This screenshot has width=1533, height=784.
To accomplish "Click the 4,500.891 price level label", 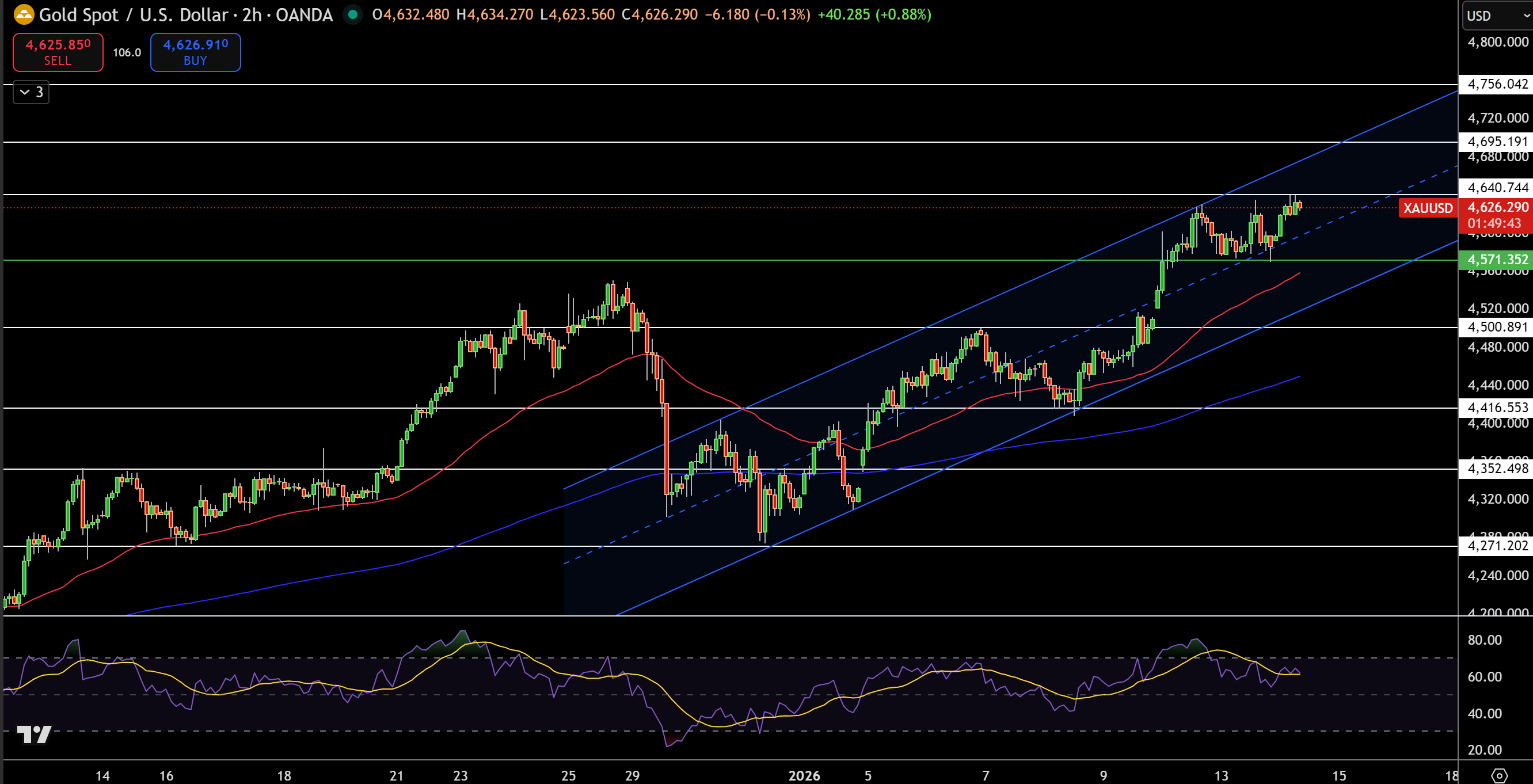I will tap(1497, 326).
